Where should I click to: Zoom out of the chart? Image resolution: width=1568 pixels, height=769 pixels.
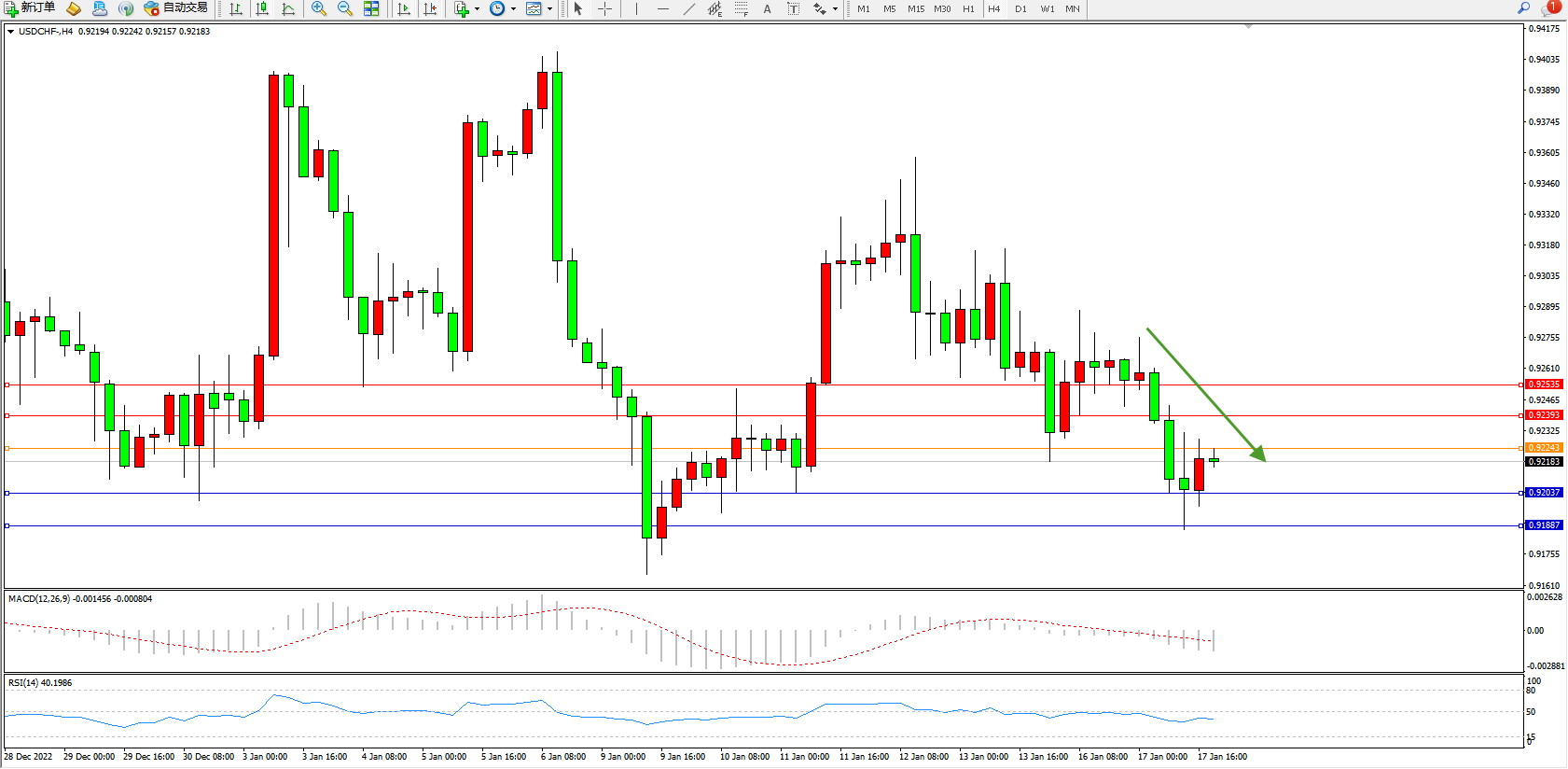pyautogui.click(x=344, y=8)
